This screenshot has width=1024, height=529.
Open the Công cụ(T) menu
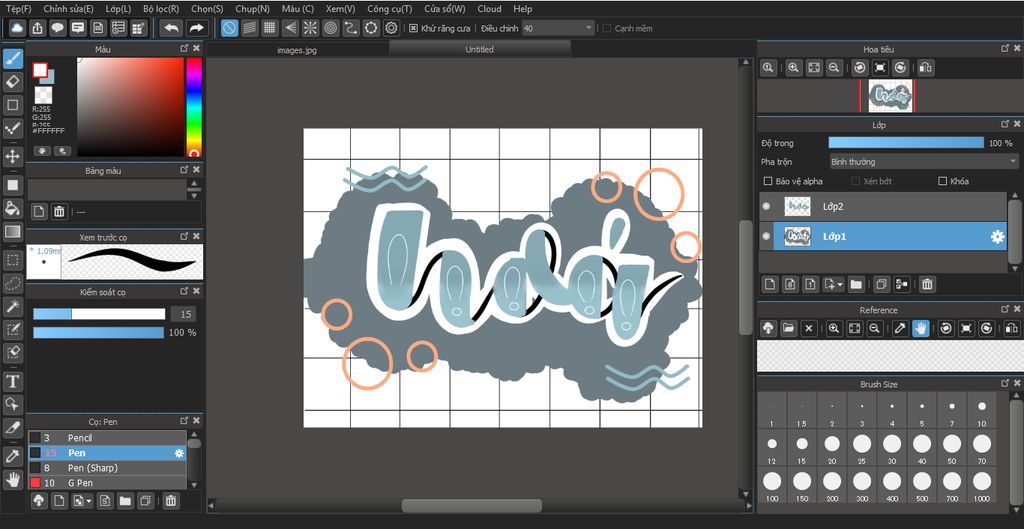click(389, 8)
